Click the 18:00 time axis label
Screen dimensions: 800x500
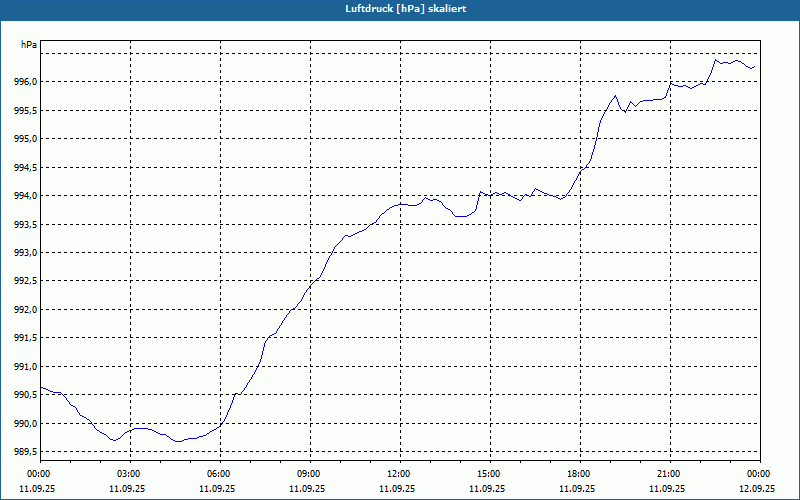point(580,474)
